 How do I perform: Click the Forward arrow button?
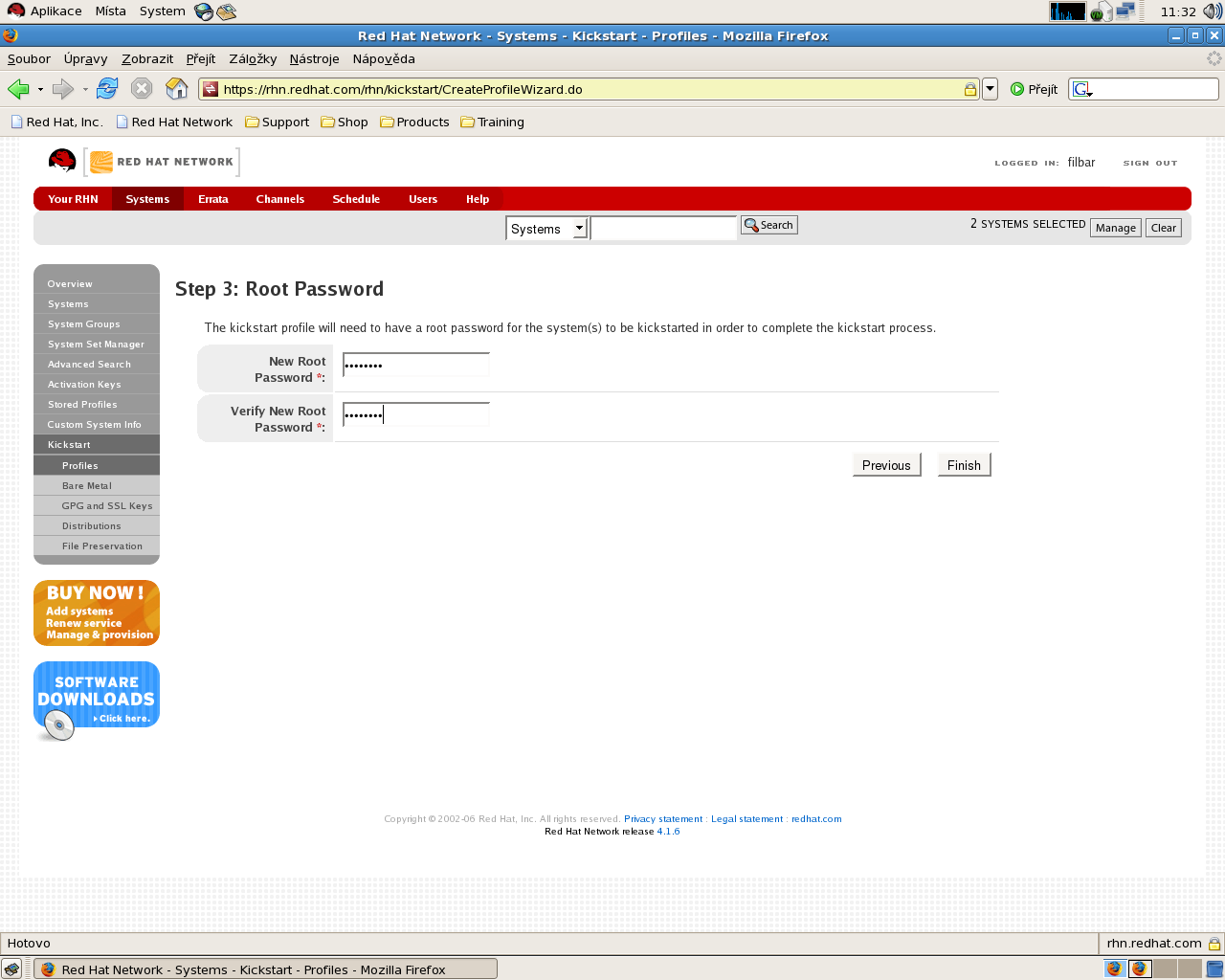(62, 89)
